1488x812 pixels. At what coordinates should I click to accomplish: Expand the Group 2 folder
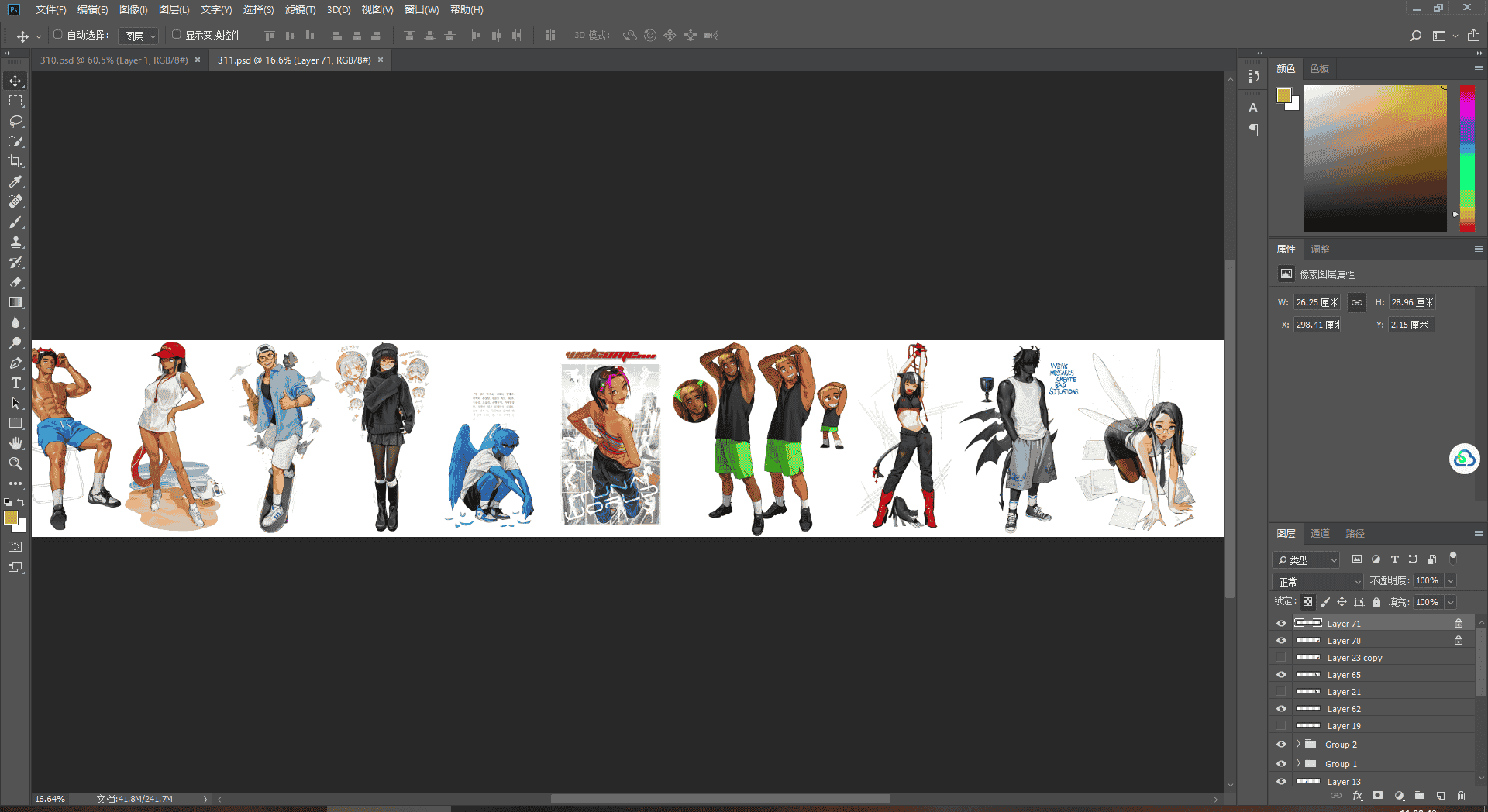[1298, 744]
